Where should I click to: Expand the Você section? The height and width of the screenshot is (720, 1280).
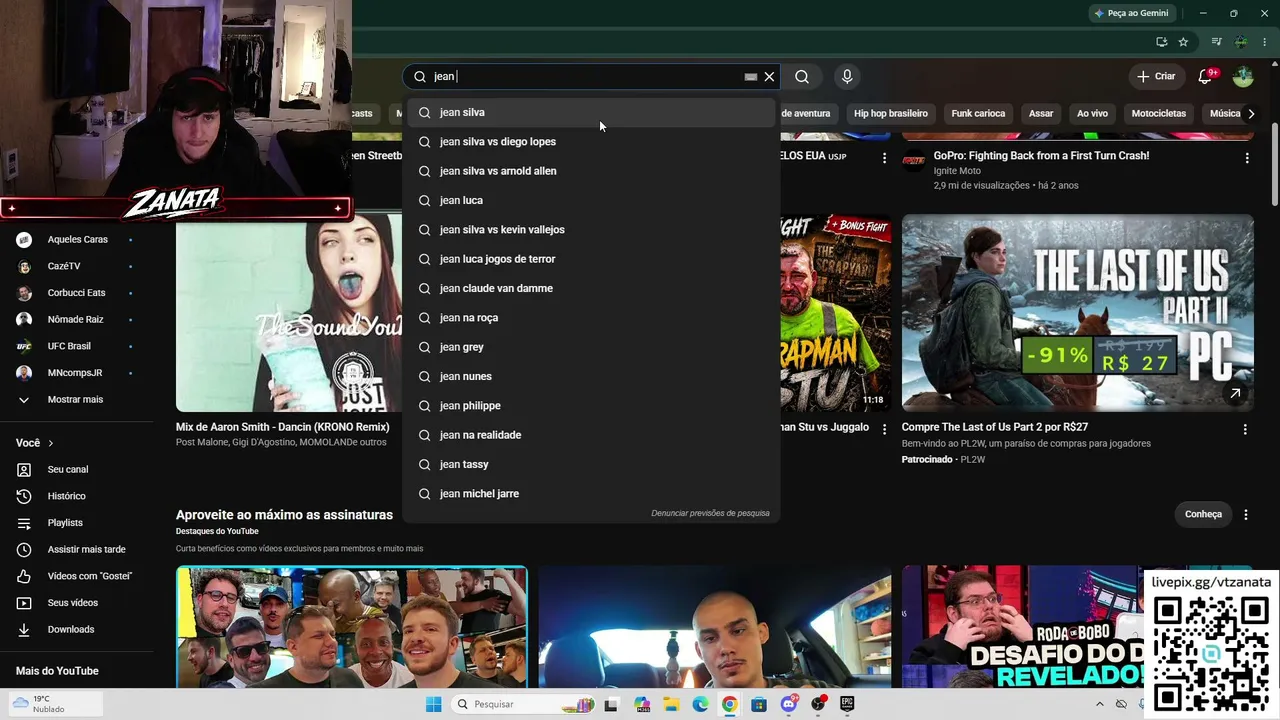[35, 443]
